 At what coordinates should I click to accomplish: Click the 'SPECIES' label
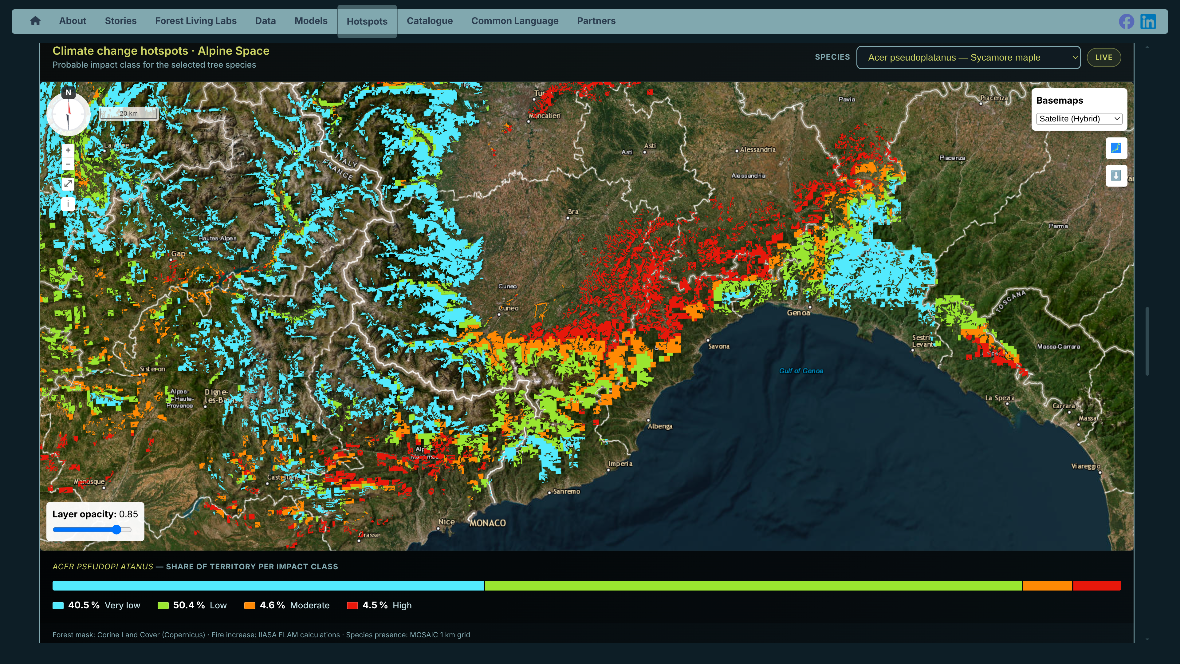click(x=832, y=57)
